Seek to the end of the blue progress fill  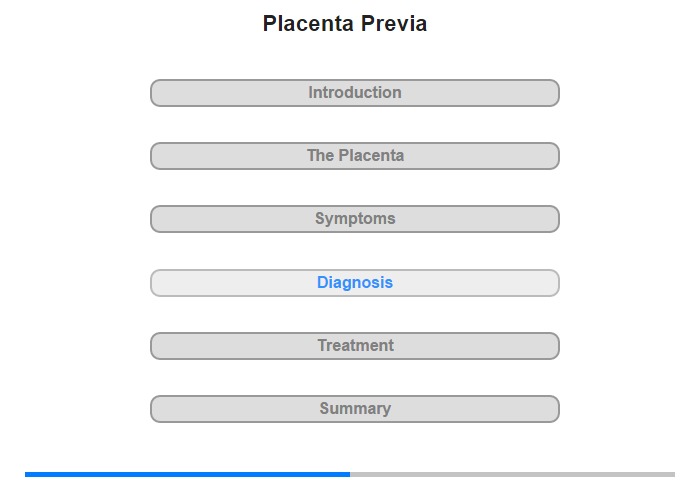click(348, 474)
